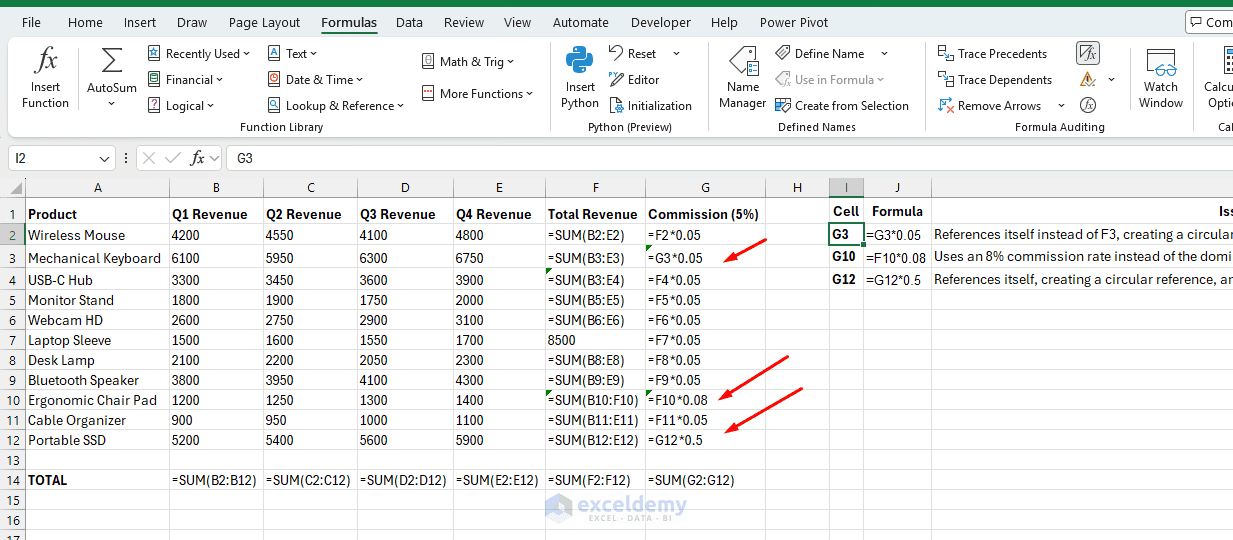The width and height of the screenshot is (1233, 540).
Task: Select cell with =G12*0.5 in column G
Action: 705,440
